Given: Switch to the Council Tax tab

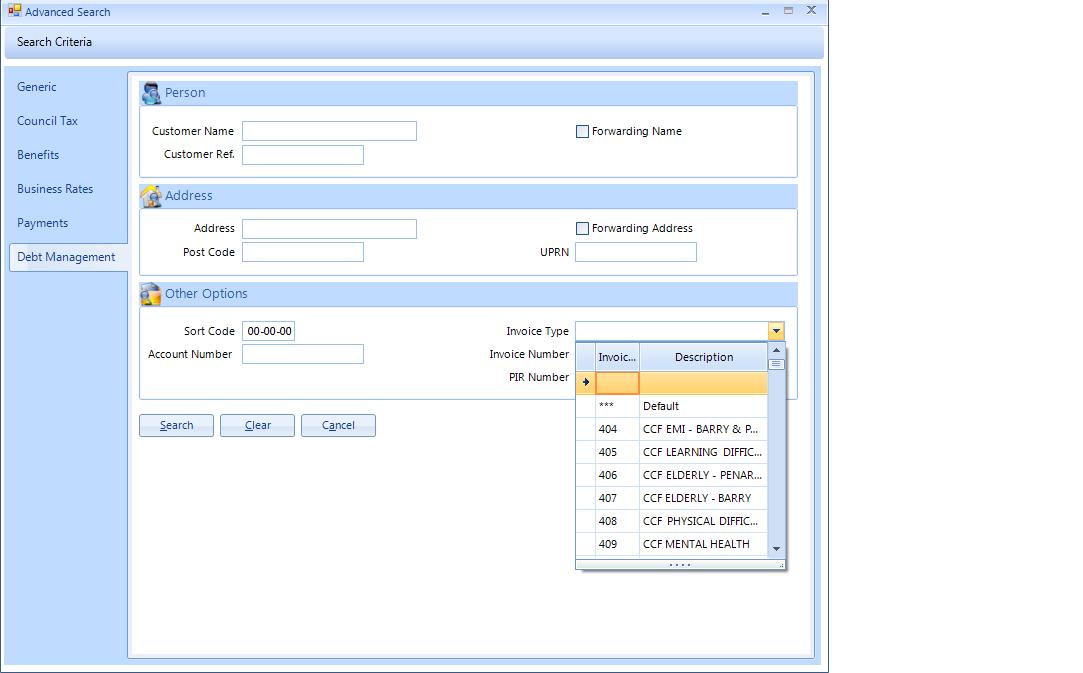Looking at the screenshot, I should (x=47, y=121).
